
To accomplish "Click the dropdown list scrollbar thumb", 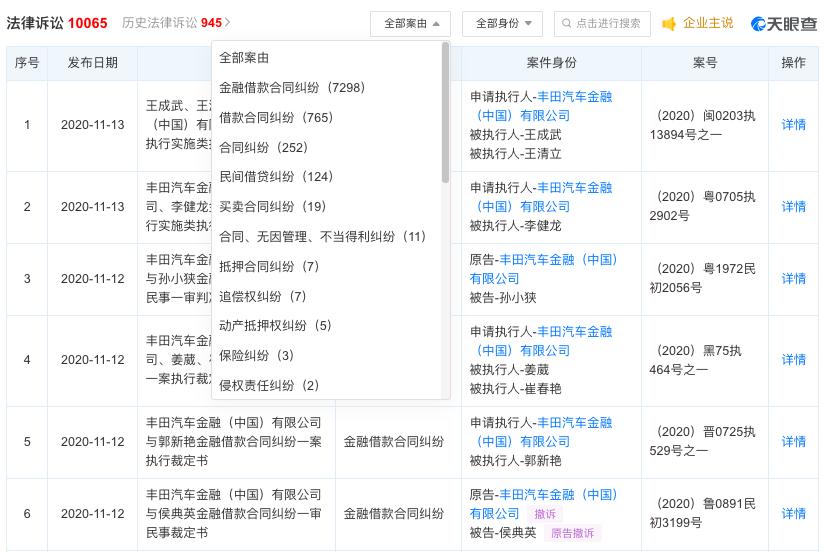I will pyautogui.click(x=445, y=113).
